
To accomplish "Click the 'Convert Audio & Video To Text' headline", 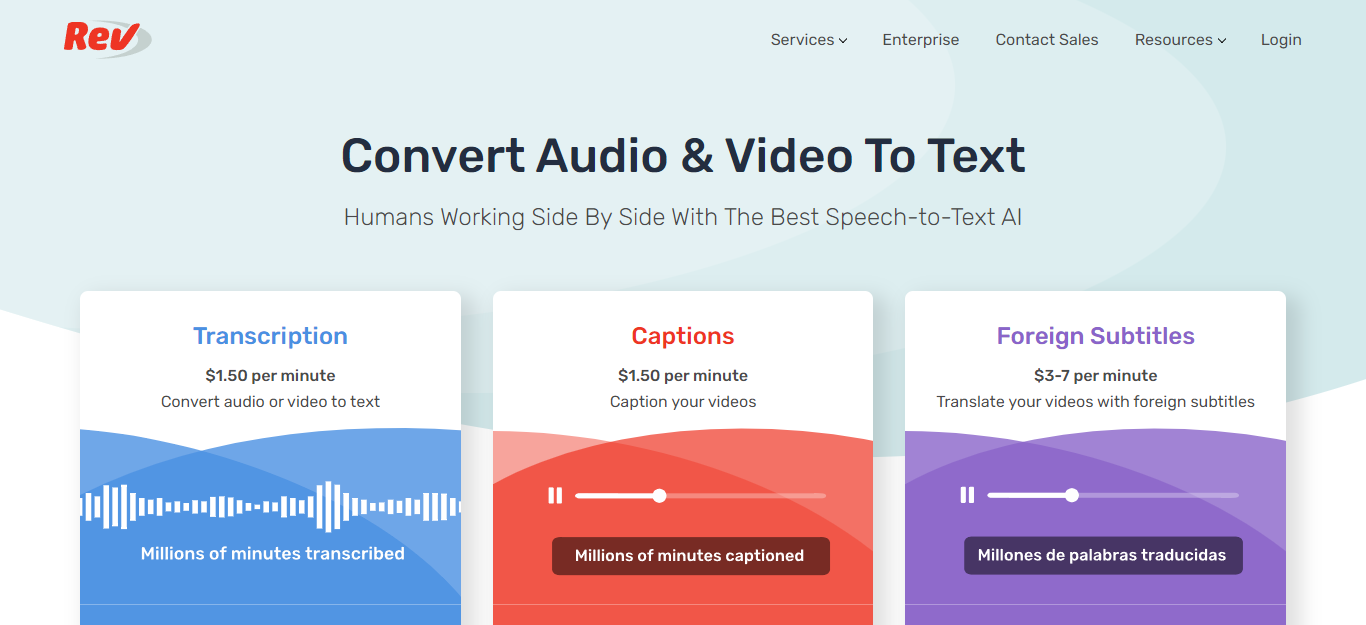I will (x=683, y=156).
